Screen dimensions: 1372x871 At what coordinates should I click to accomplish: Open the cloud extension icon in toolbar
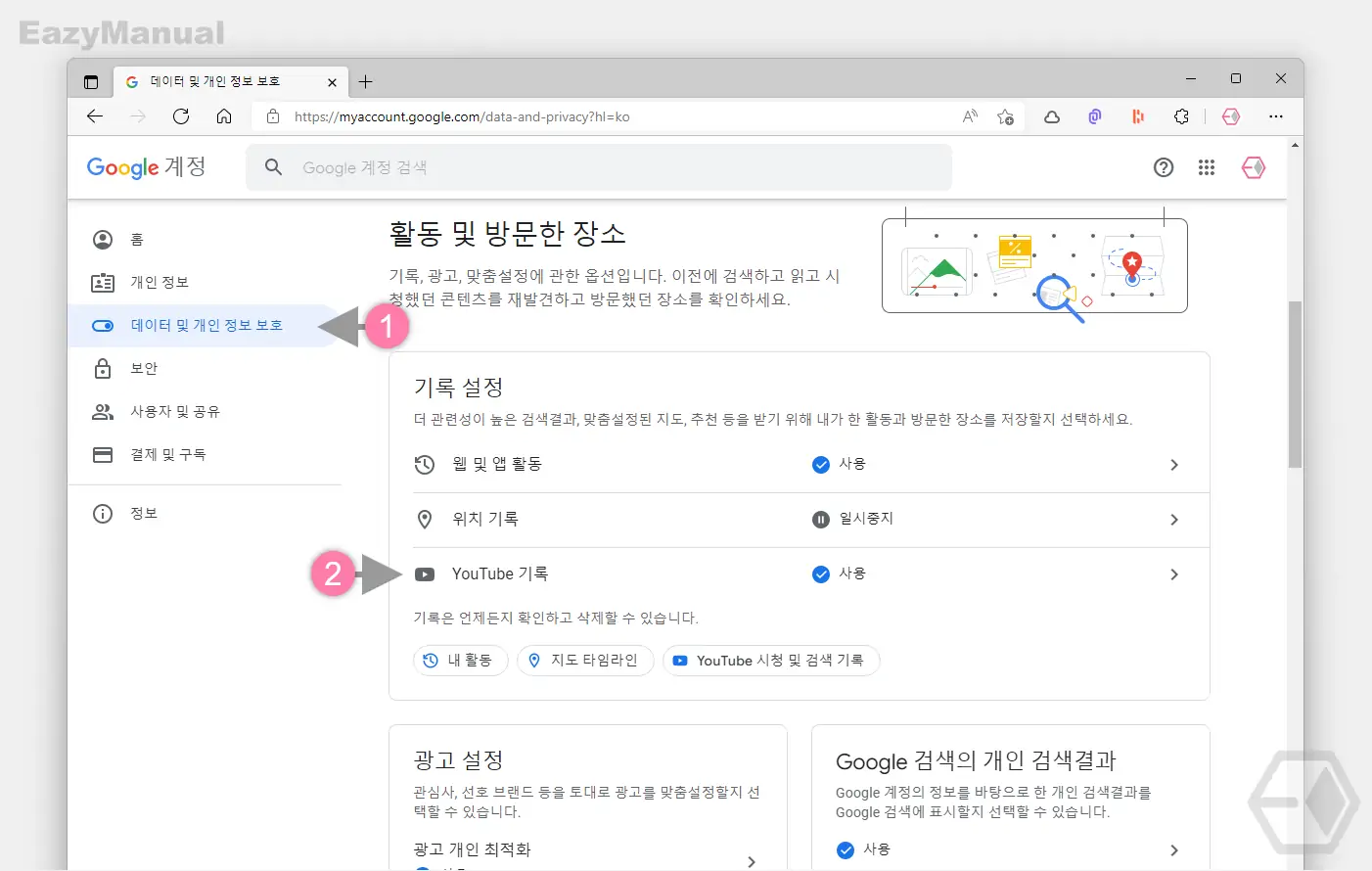coord(1052,116)
